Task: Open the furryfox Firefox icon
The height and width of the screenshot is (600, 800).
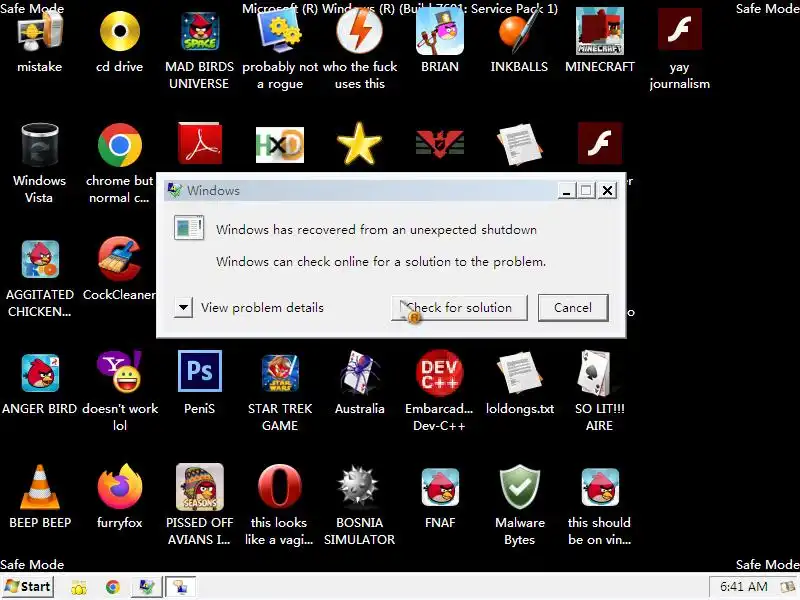Action: pyautogui.click(x=120, y=487)
